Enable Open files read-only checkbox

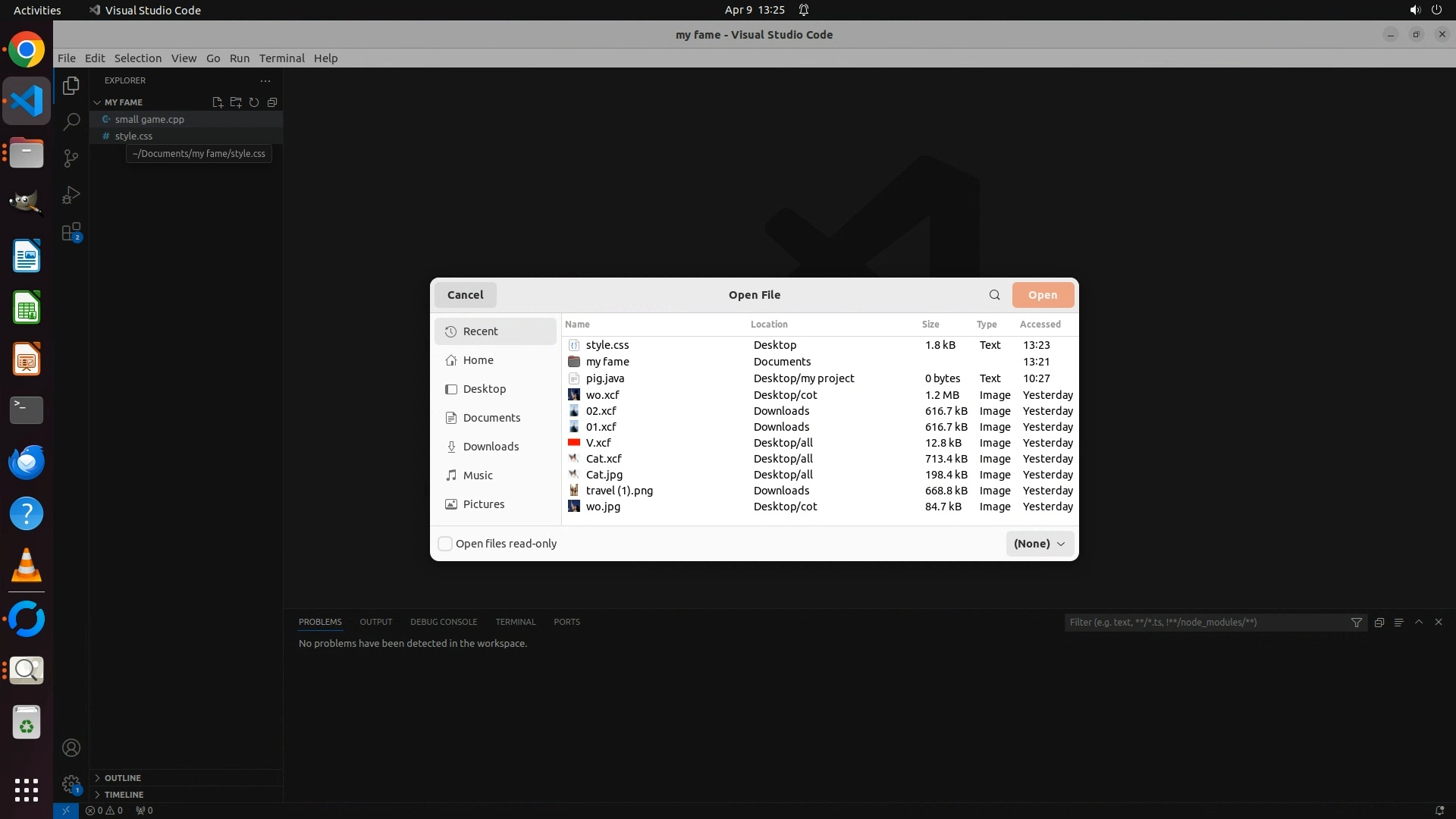coord(446,544)
